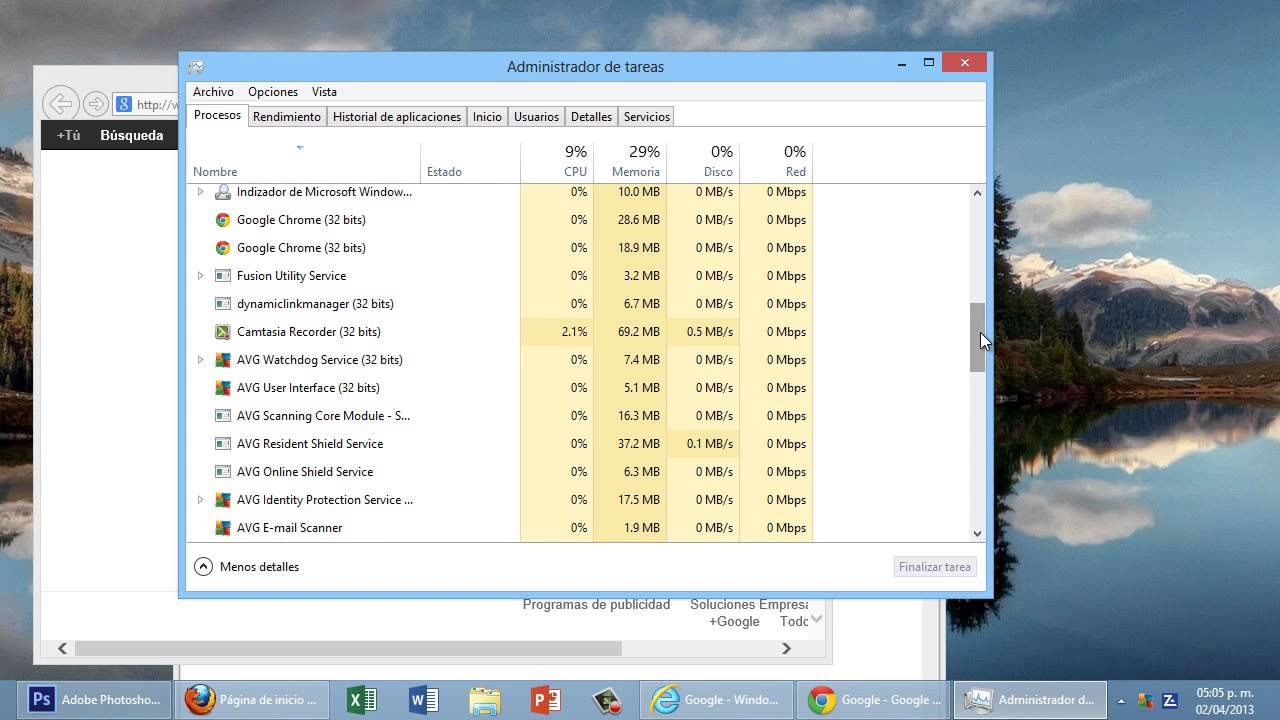Sort processes by Disco column
The width and height of the screenshot is (1280, 720).
tap(703, 163)
